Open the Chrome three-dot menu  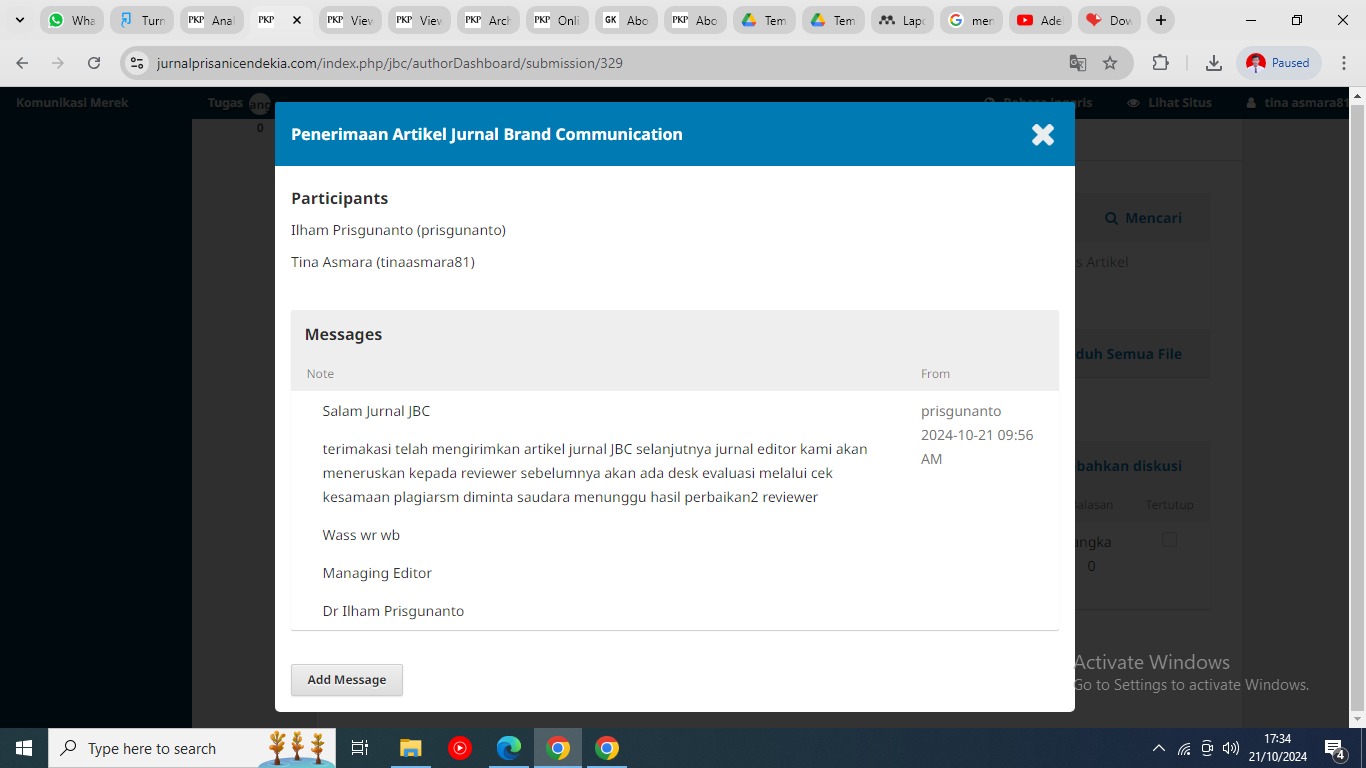click(1343, 63)
